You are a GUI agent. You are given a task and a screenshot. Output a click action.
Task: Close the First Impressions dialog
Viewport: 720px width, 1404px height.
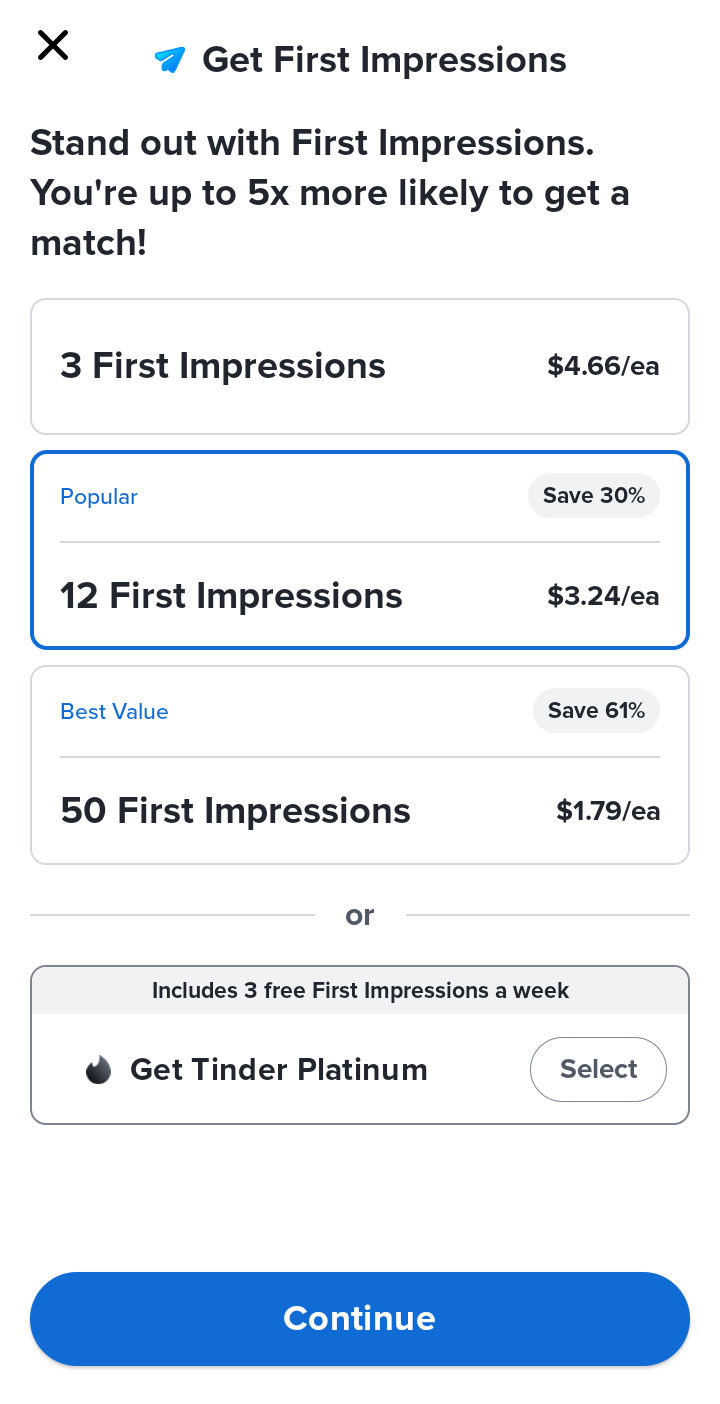[53, 45]
